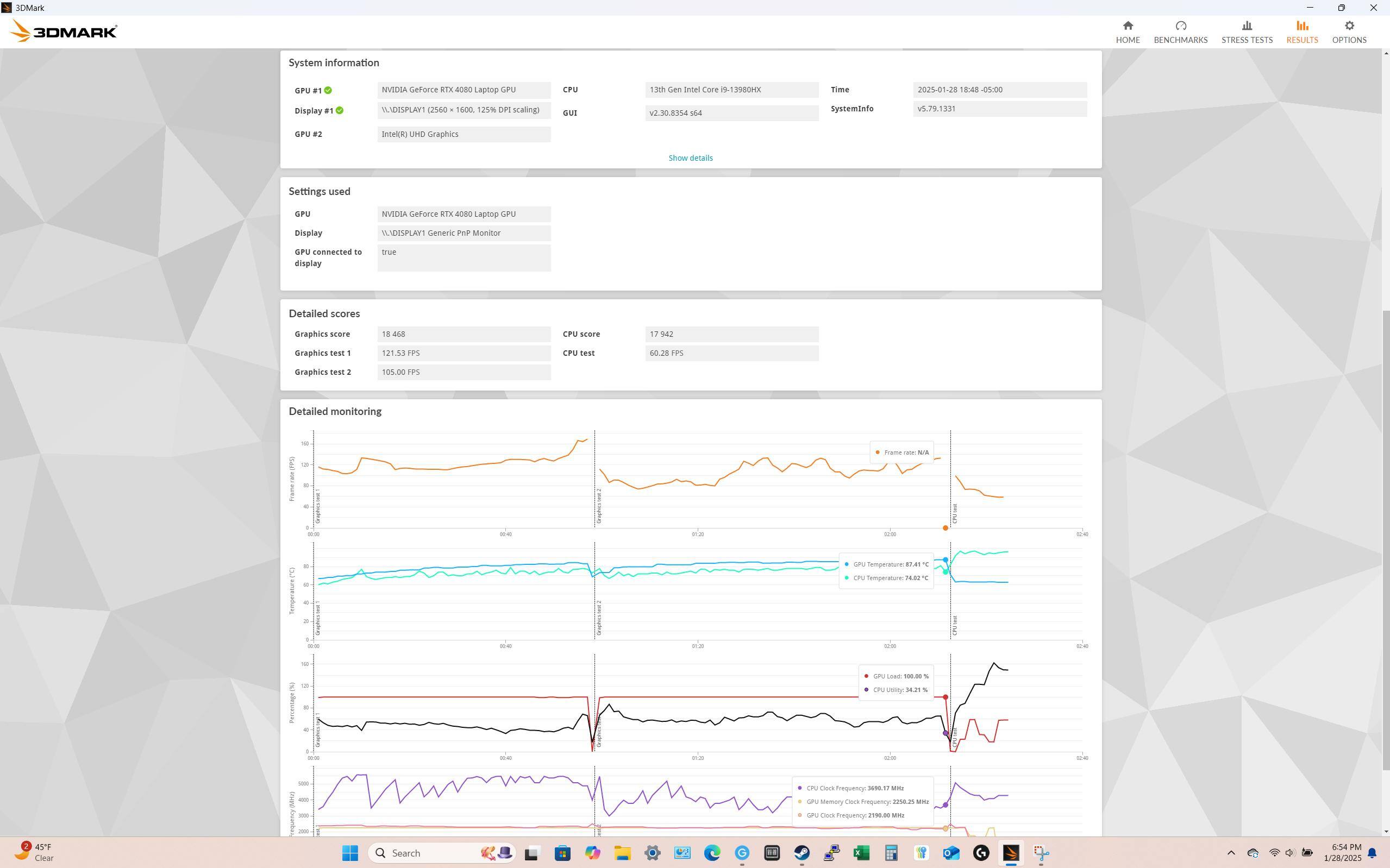
Task: Open Steam from the taskbar
Action: point(802,853)
